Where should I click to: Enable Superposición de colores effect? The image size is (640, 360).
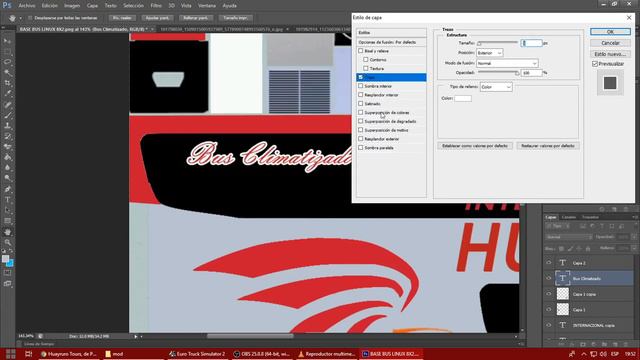click(360, 112)
